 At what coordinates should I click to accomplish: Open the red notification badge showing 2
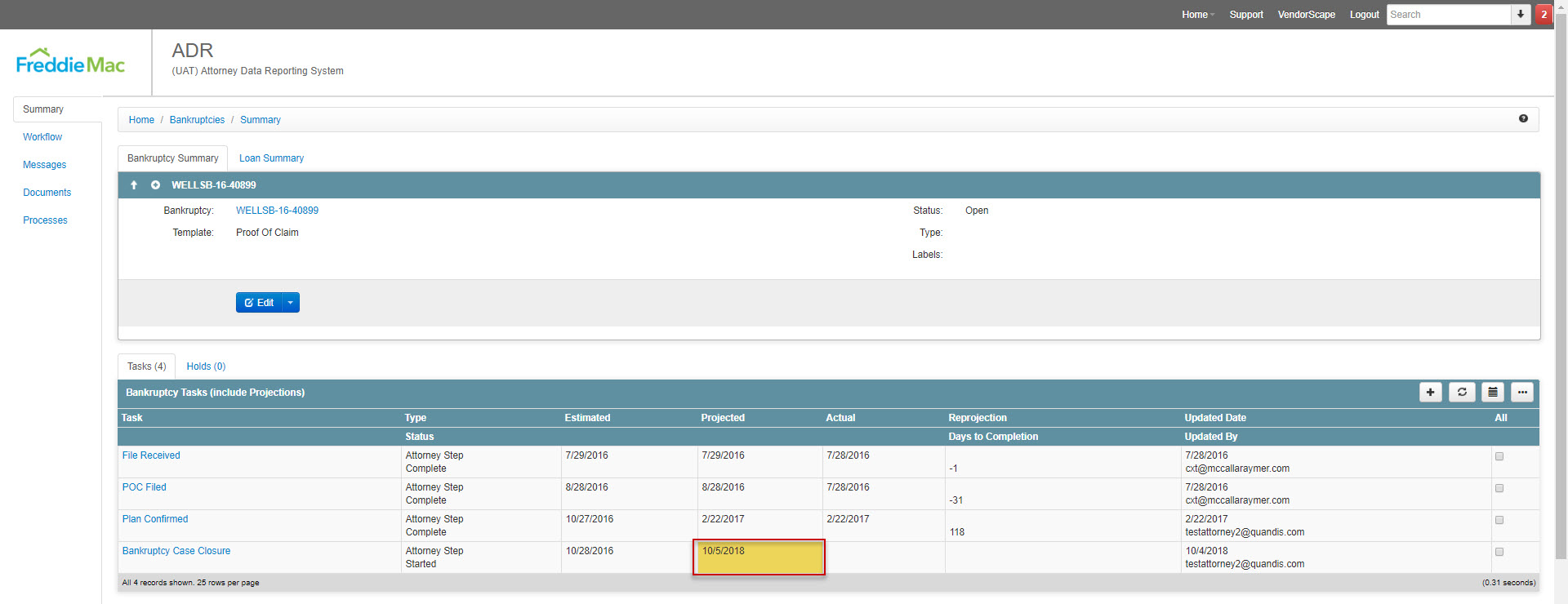pyautogui.click(x=1543, y=15)
